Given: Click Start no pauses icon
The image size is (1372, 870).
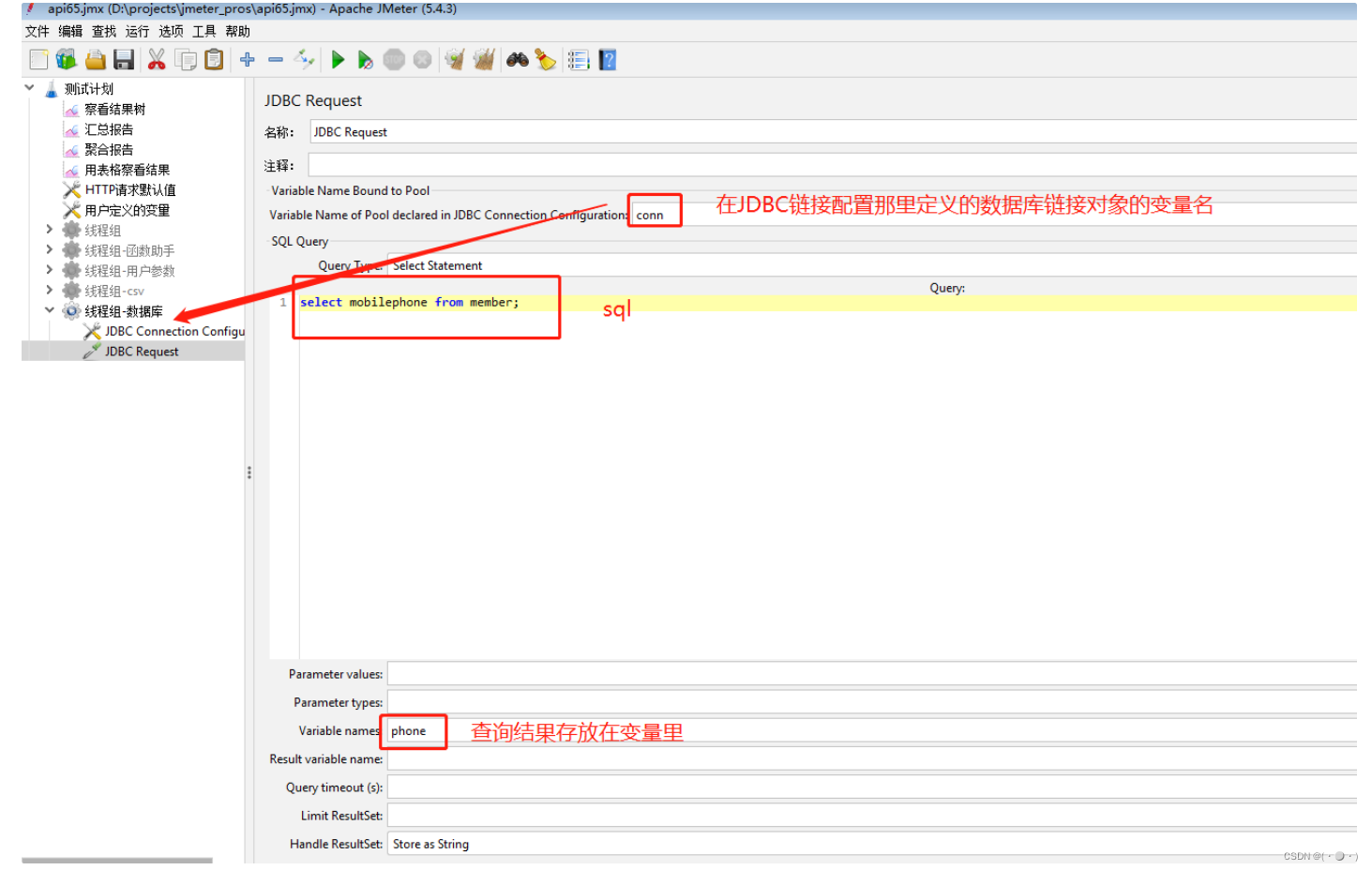Looking at the screenshot, I should 365,60.
